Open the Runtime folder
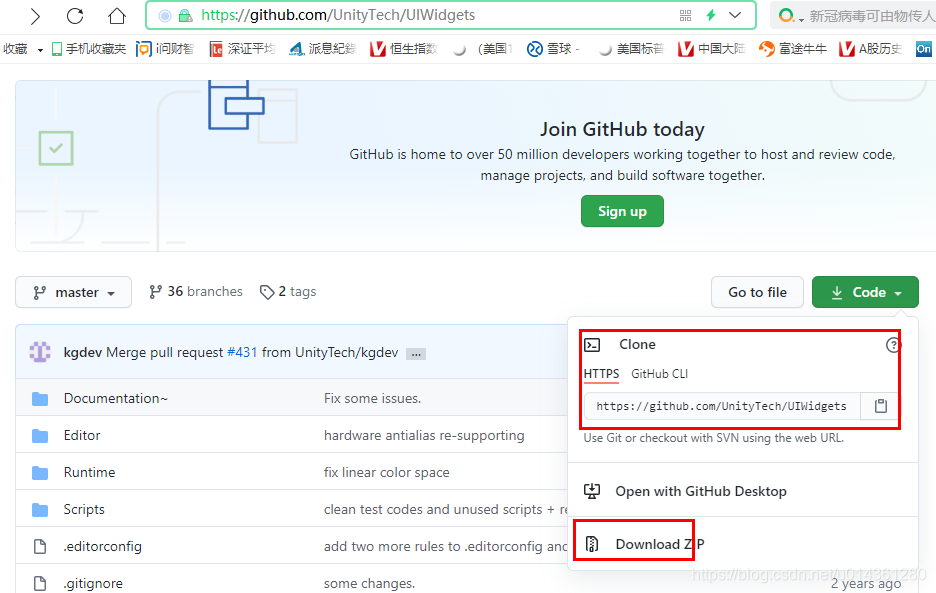 coord(90,472)
